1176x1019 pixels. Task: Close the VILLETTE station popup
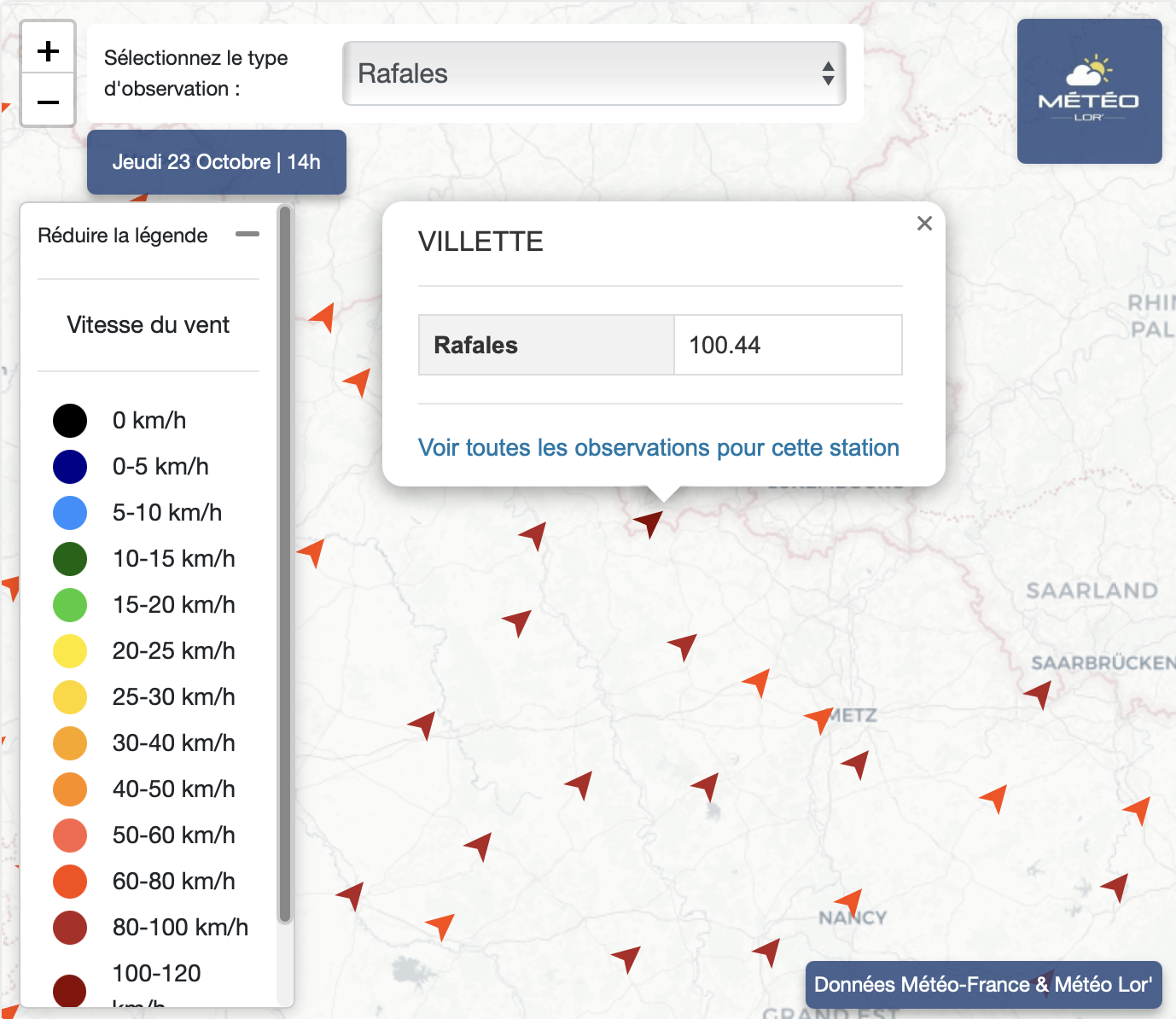coord(924,224)
